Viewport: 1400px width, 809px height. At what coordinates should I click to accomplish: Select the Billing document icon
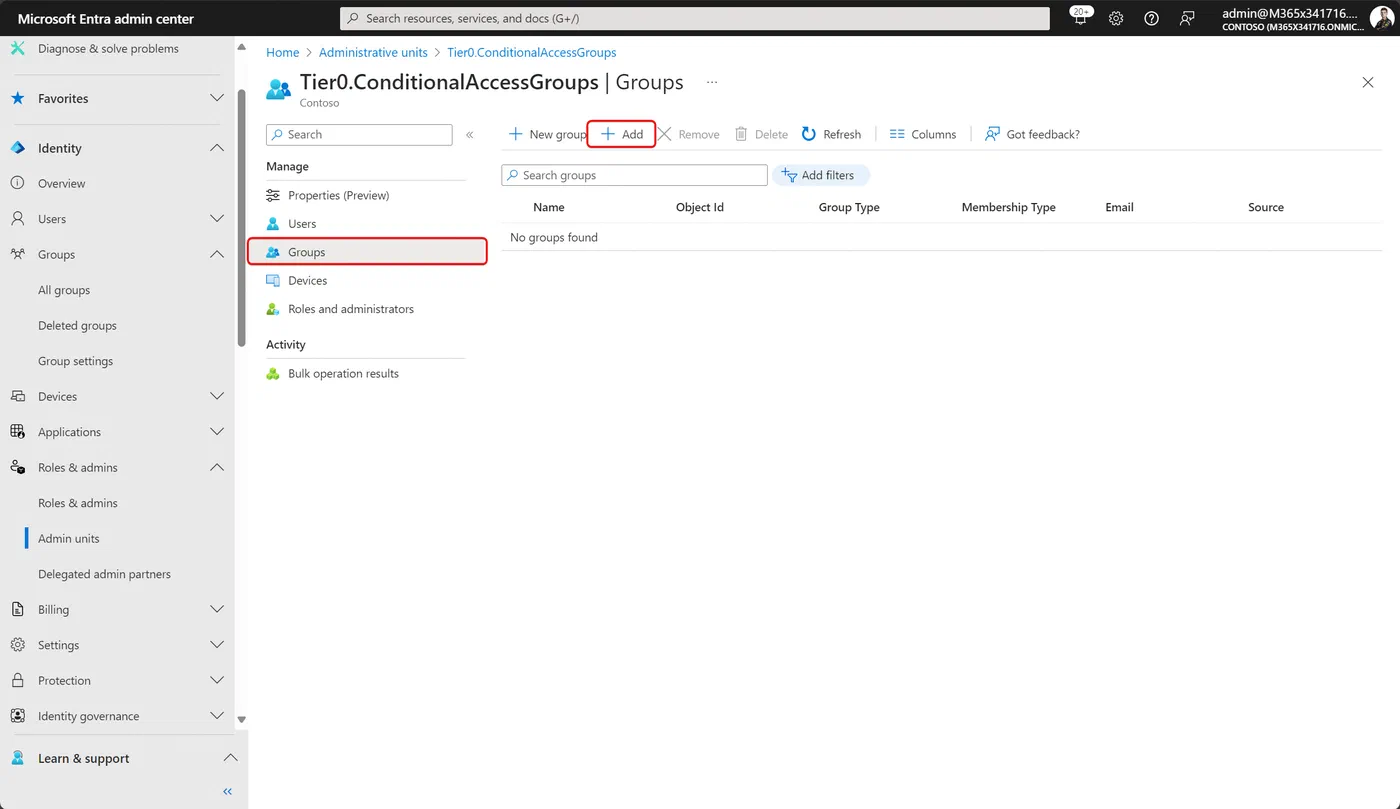tap(17, 609)
